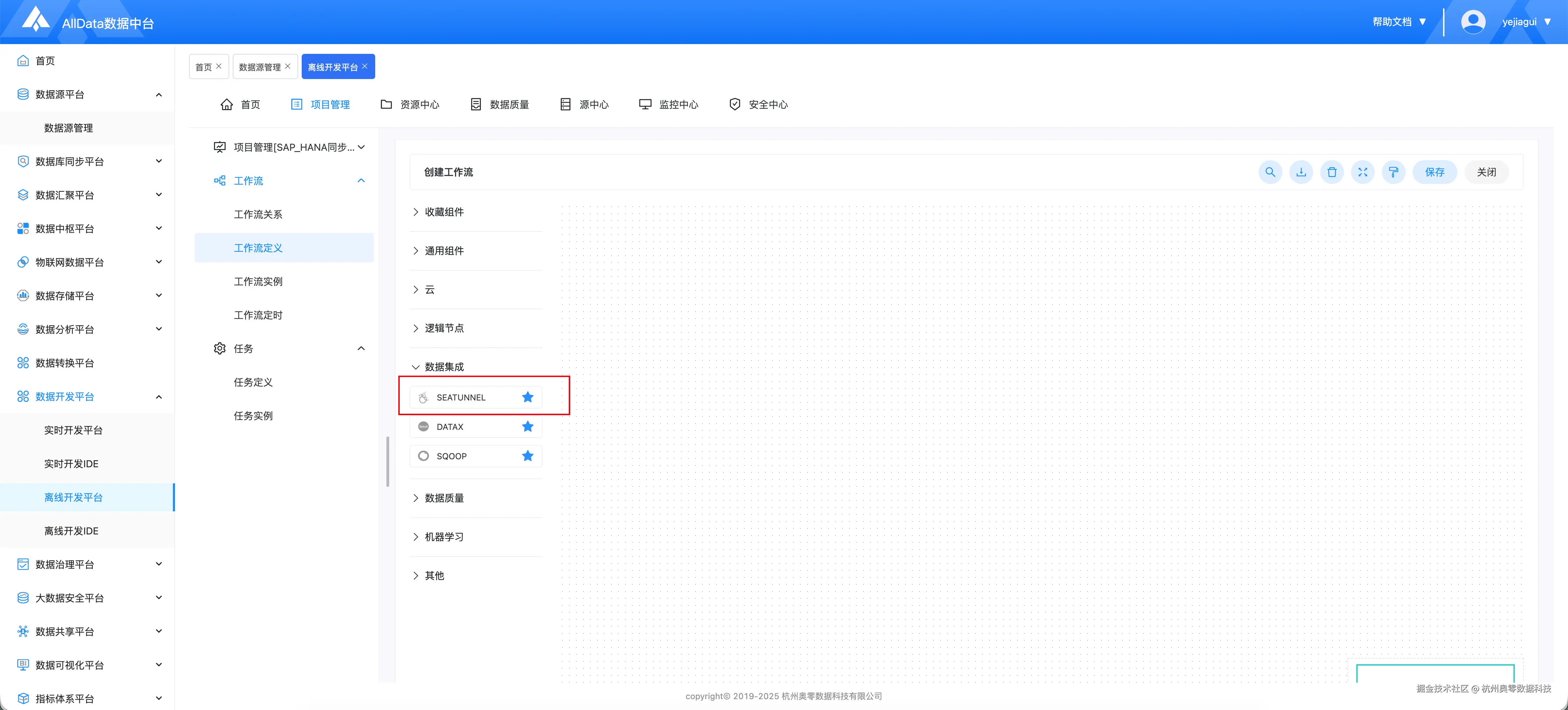Select the DATAX component icon
The image size is (1568, 710).
(x=423, y=426)
